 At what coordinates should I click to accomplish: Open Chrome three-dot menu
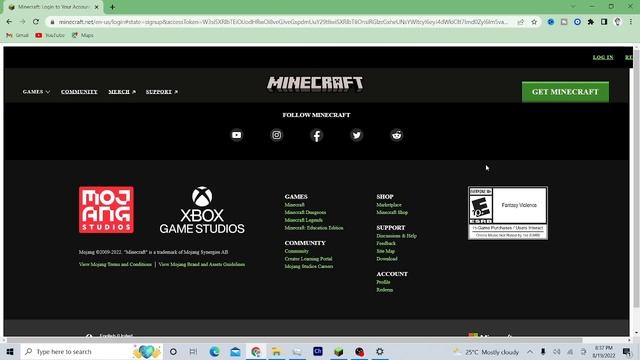point(631,22)
